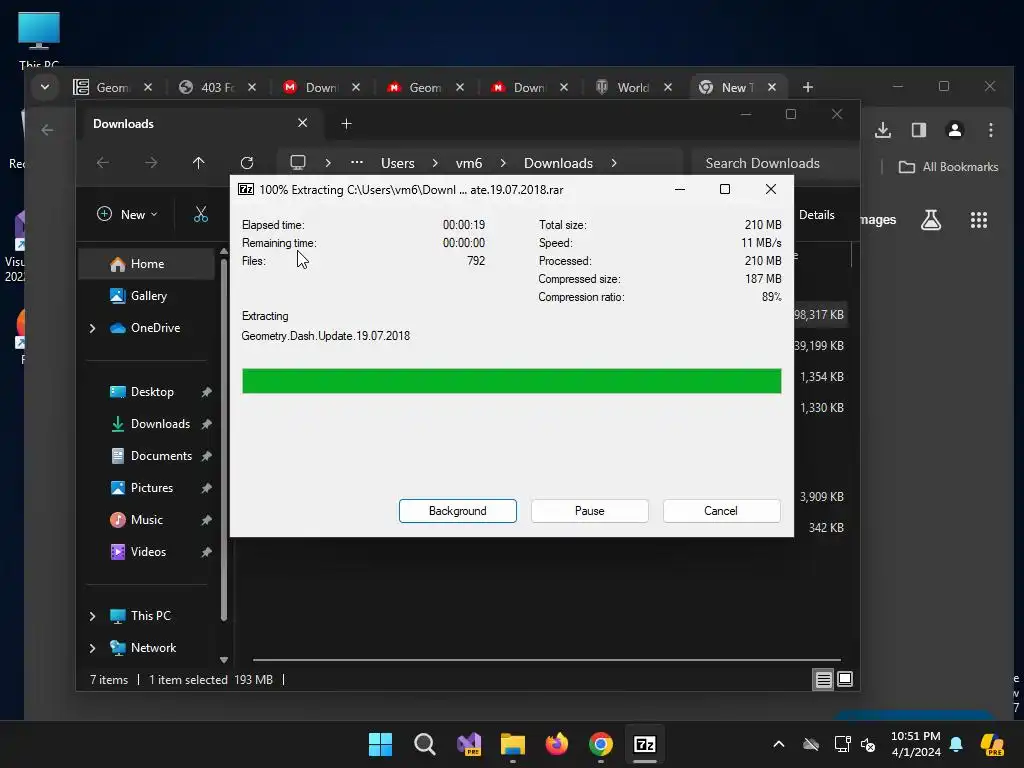
Task: Open pinned Videos folder
Action: point(148,552)
